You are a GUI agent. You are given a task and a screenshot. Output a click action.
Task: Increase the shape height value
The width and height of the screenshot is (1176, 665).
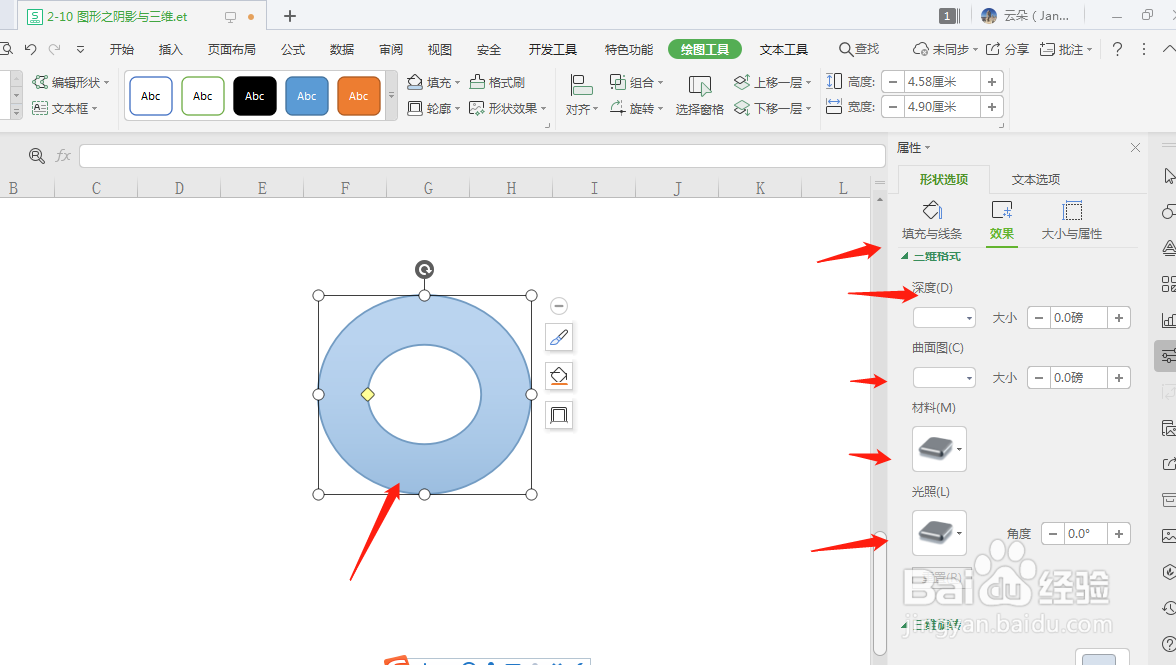pyautogui.click(x=992, y=82)
